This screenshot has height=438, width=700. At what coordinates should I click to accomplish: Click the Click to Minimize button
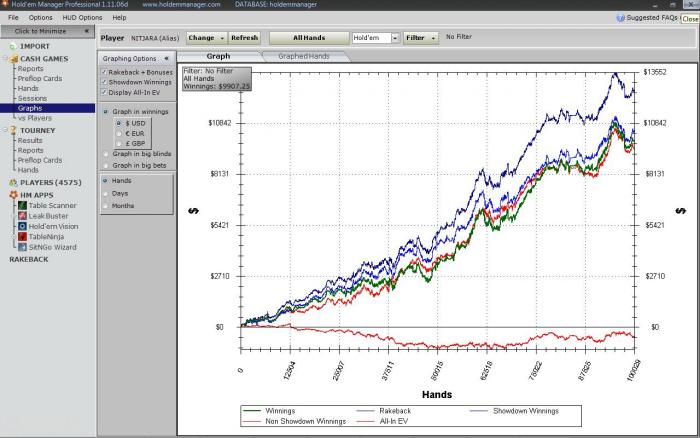[47, 31]
